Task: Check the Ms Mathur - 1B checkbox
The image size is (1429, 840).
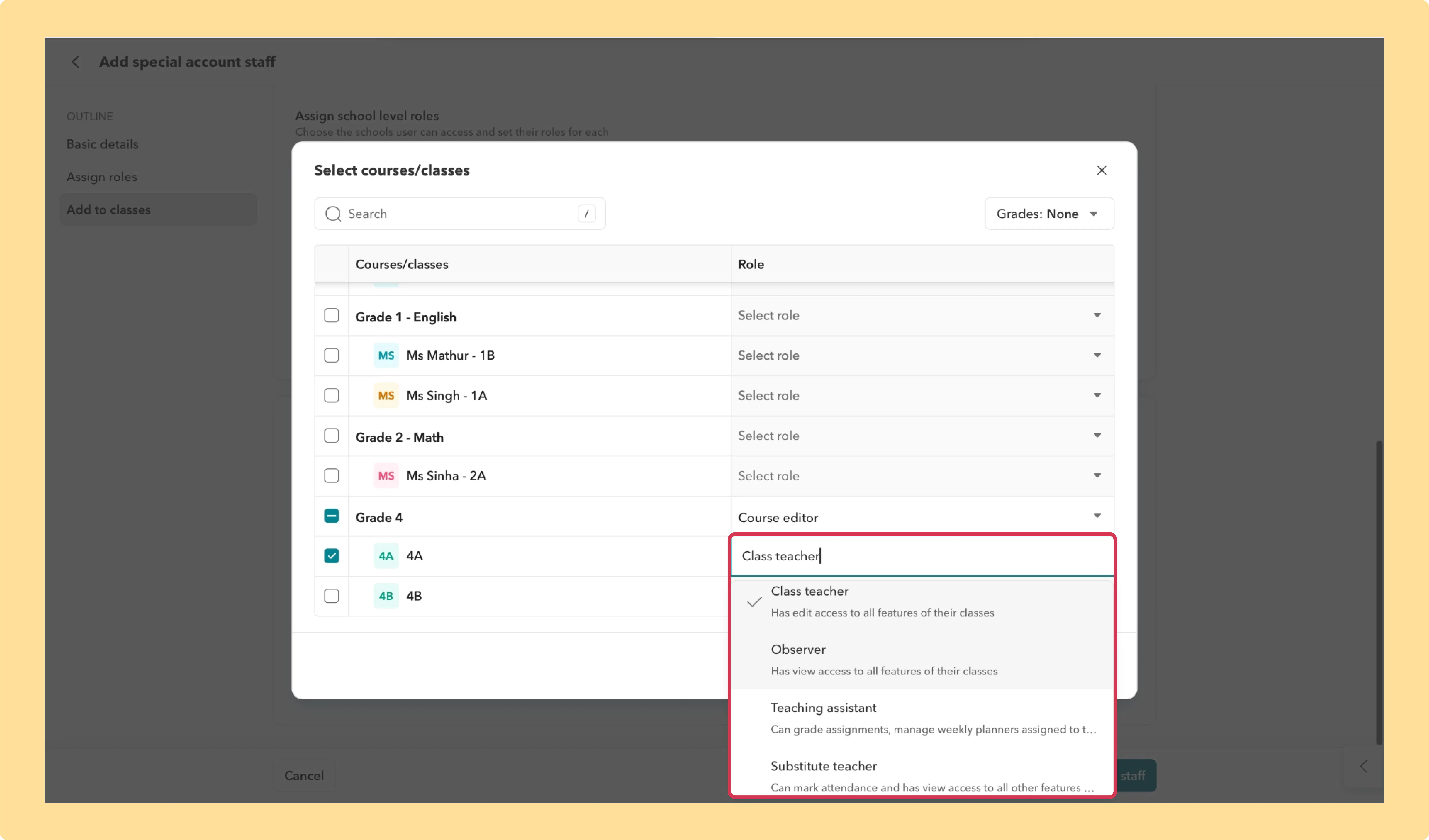Action: pyautogui.click(x=331, y=356)
